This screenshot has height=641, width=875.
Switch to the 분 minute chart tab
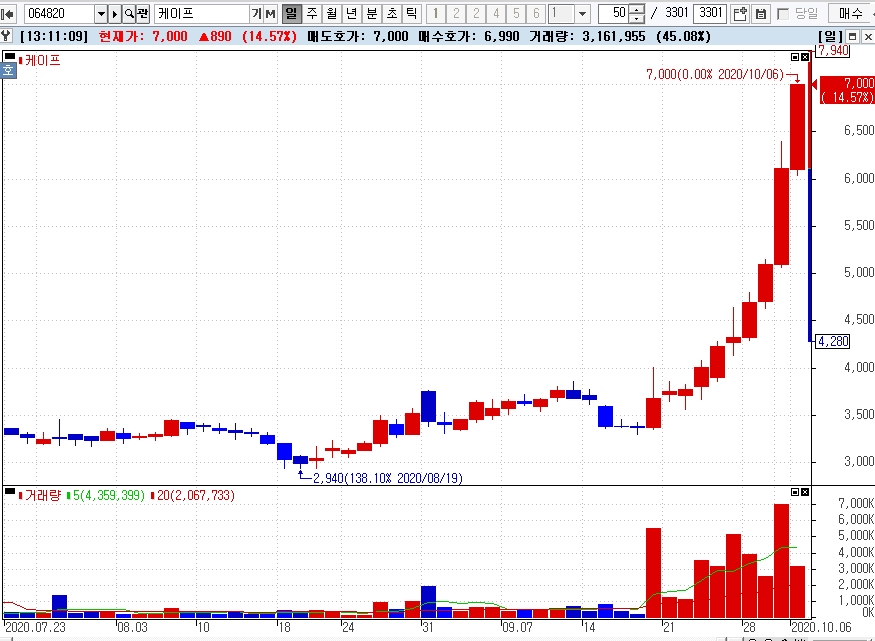[372, 13]
